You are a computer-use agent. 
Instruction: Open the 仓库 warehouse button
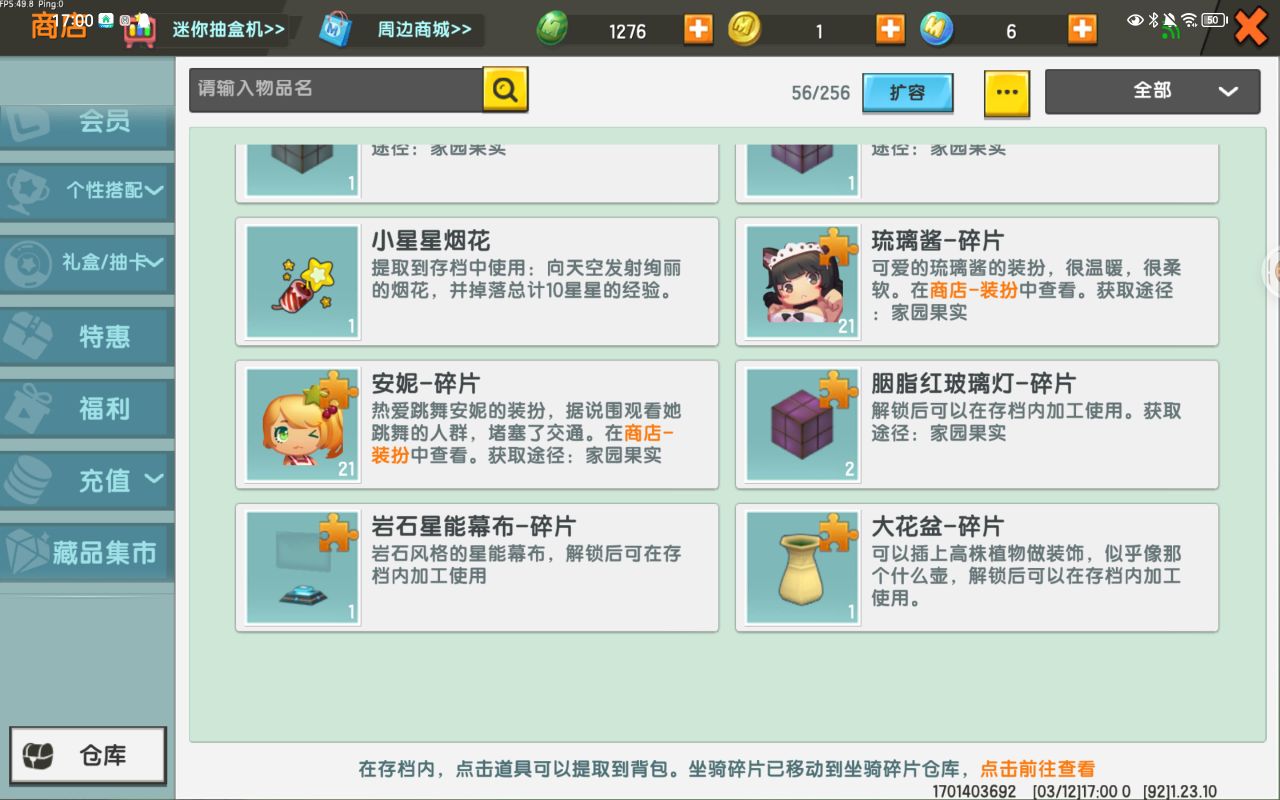click(88, 755)
